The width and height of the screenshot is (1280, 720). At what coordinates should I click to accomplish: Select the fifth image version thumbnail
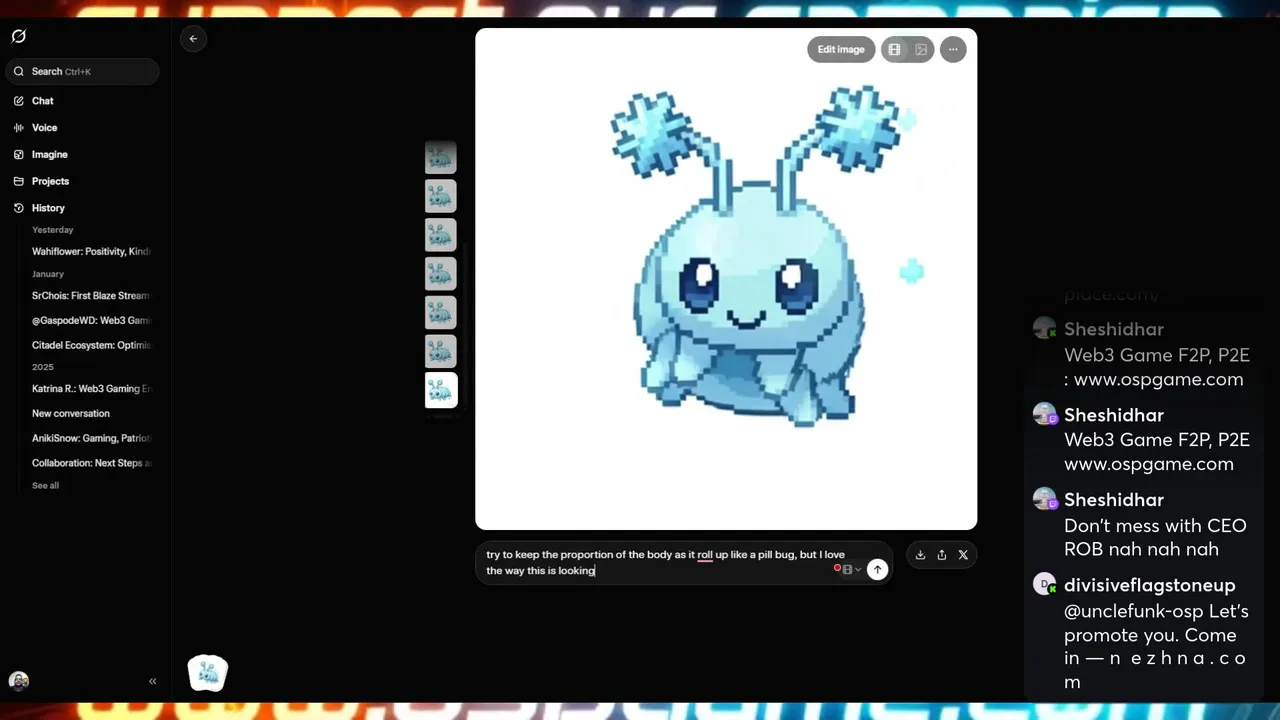point(441,312)
